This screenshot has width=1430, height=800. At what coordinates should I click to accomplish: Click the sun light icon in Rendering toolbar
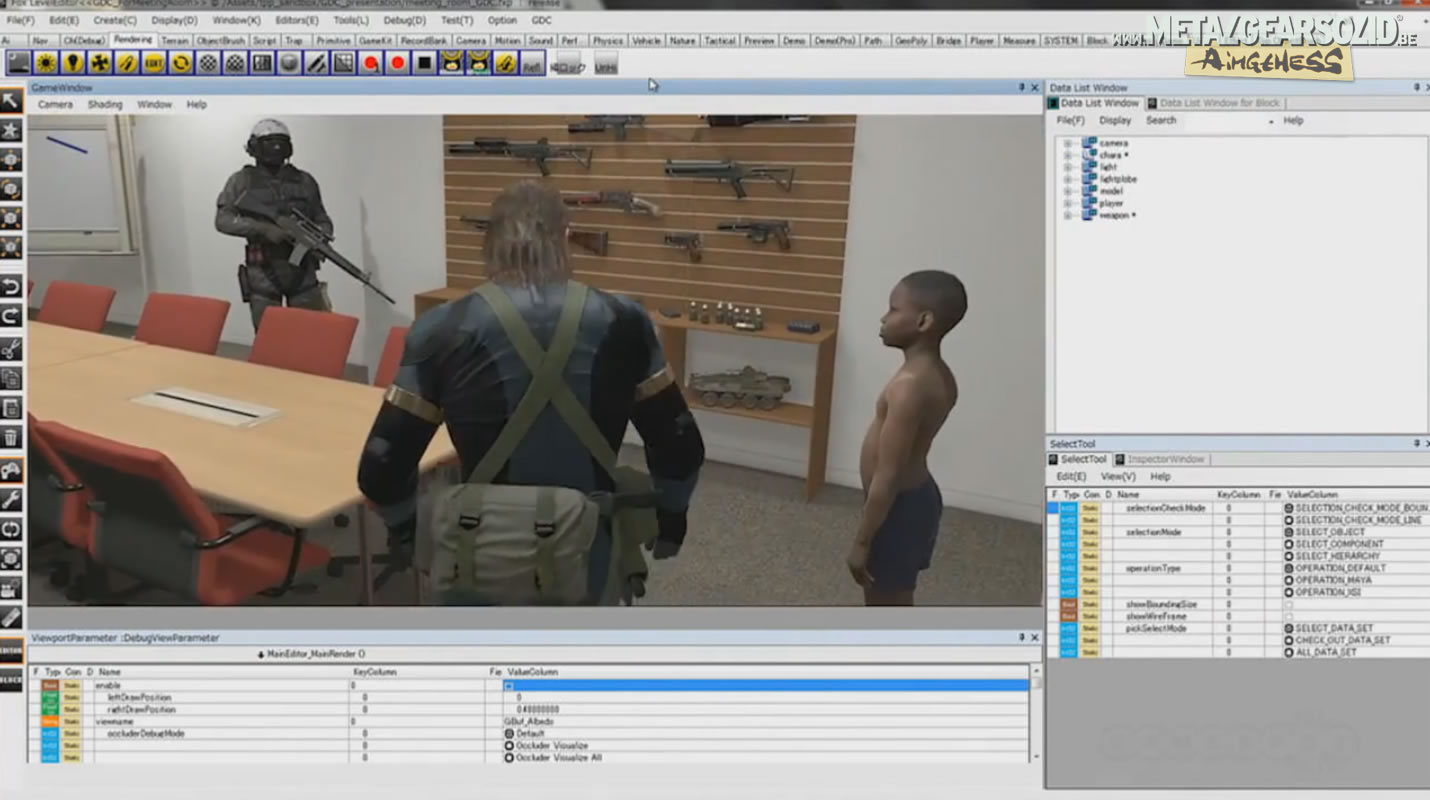point(46,63)
